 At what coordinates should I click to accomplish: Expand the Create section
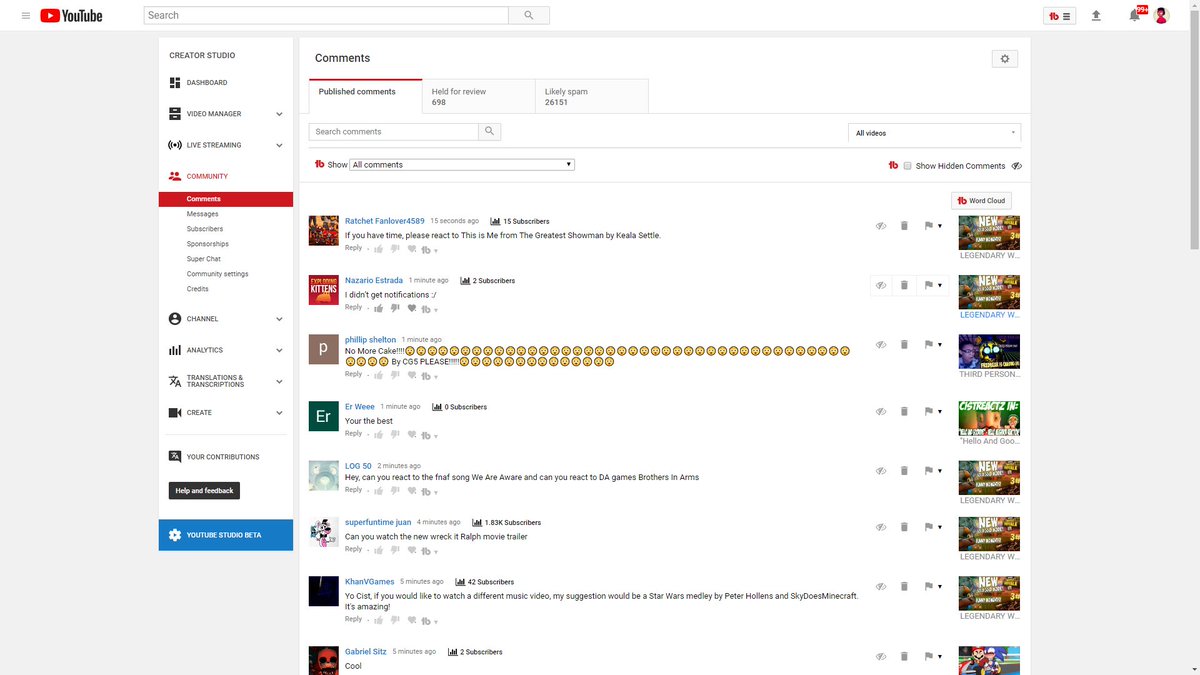tap(279, 412)
